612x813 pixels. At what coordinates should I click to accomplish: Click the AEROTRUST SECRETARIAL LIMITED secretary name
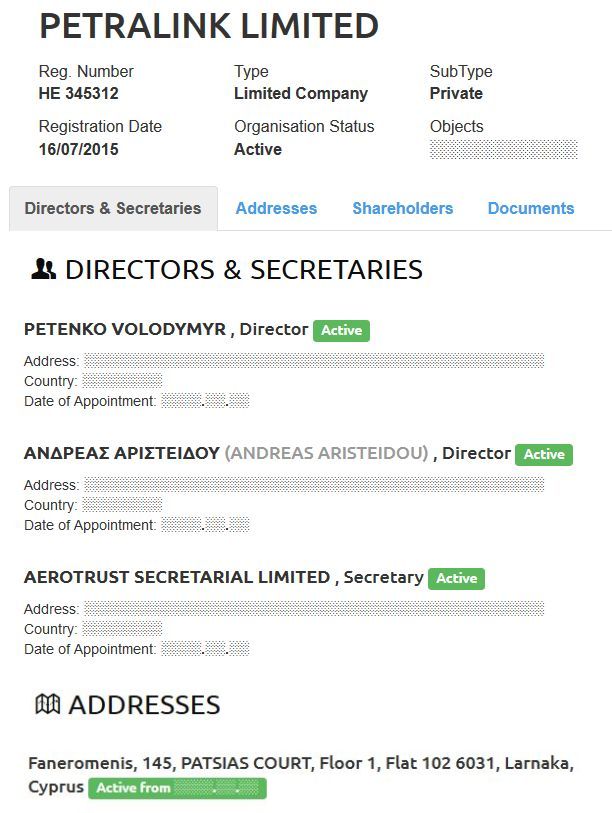point(176,577)
